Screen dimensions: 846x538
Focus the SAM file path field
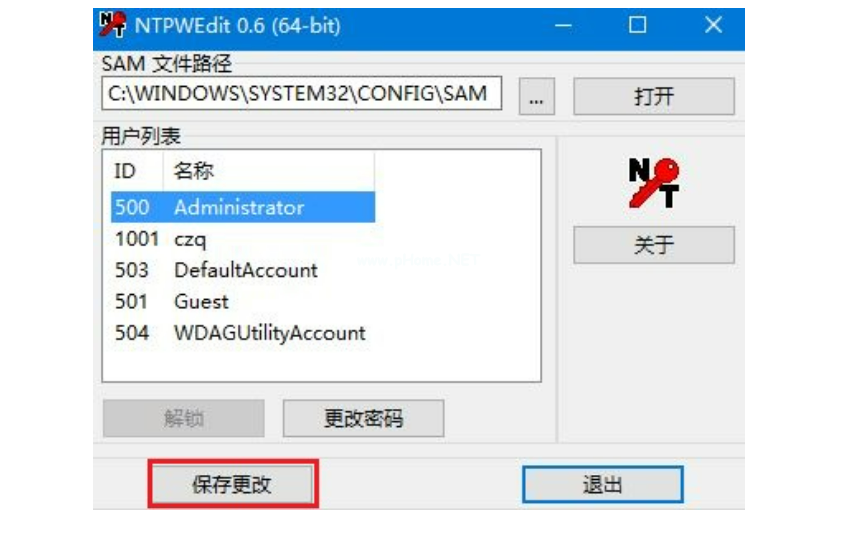point(302,93)
